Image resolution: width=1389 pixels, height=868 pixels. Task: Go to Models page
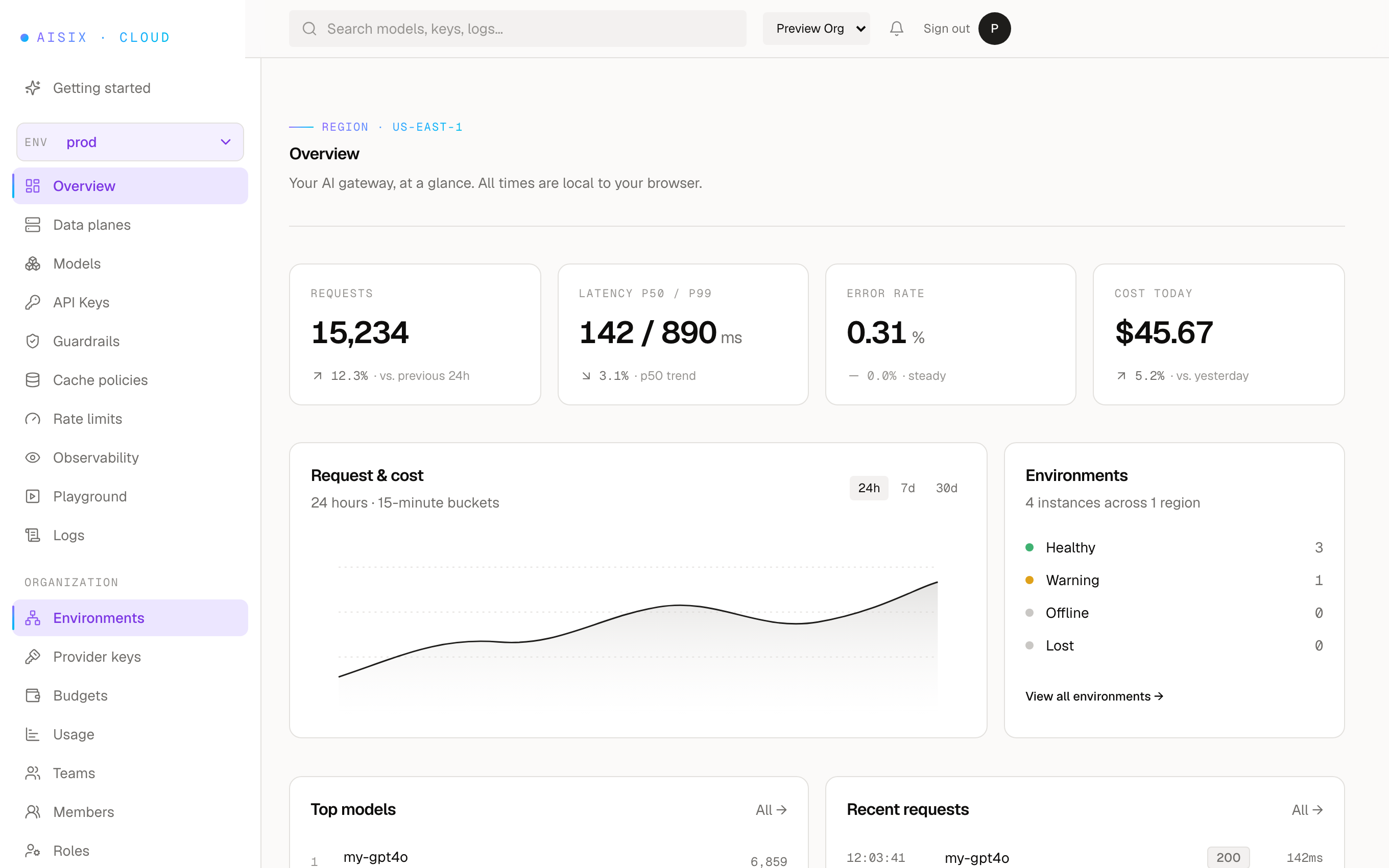(130, 263)
